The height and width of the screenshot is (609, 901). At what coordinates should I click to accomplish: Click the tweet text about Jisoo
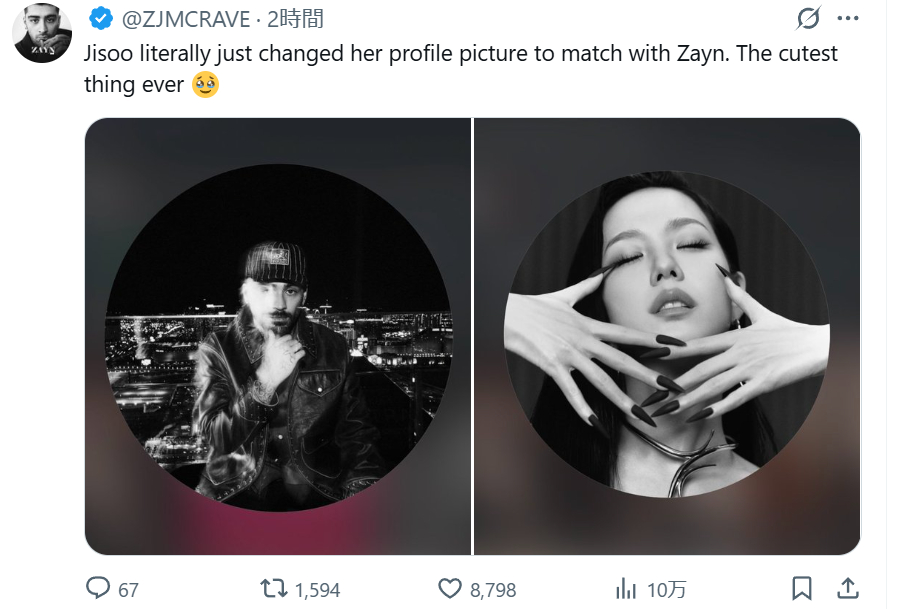tap(460, 54)
